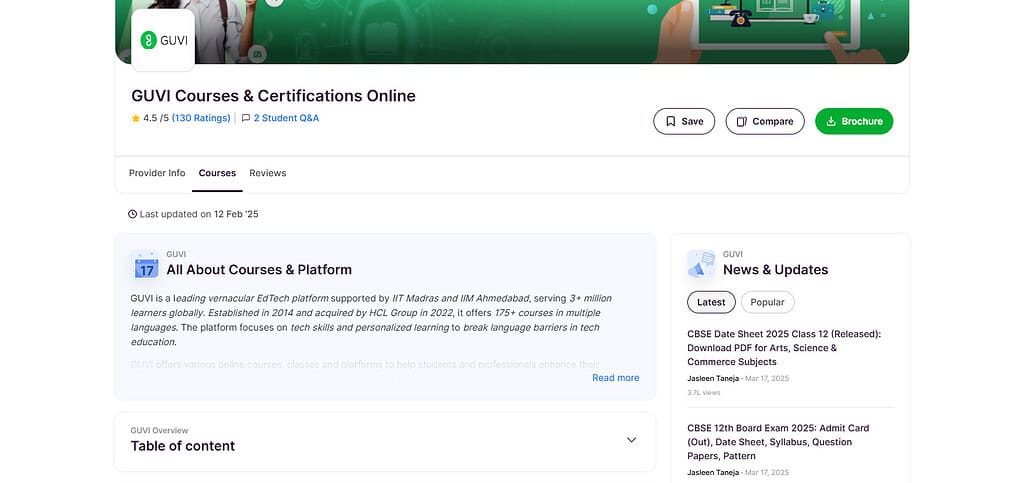The image size is (1024, 483).
Task: Click the GUVI Courses & Certifications Online title
Action: (273, 96)
